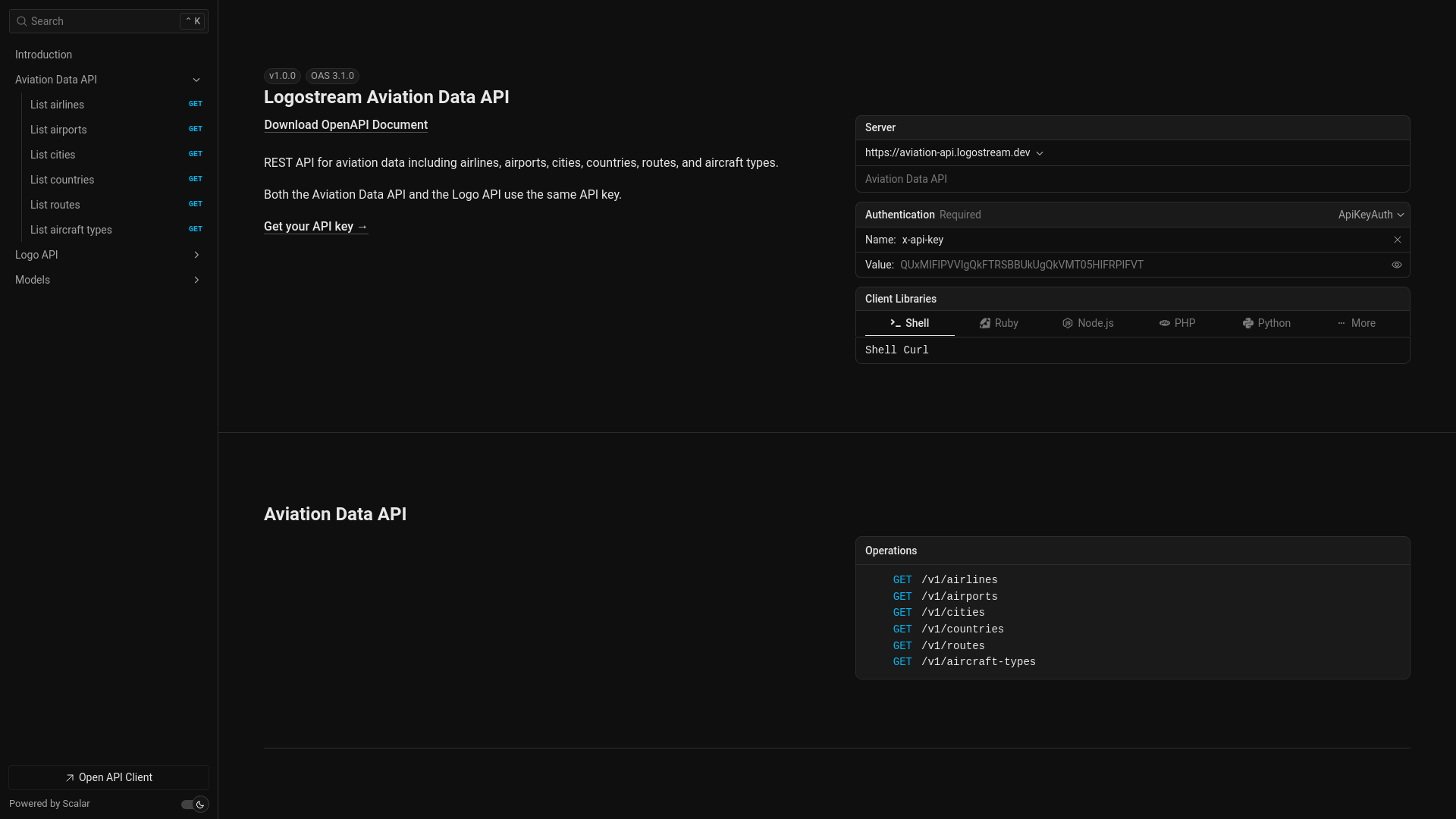Open List airlines in sidebar

pyautogui.click(x=115, y=105)
